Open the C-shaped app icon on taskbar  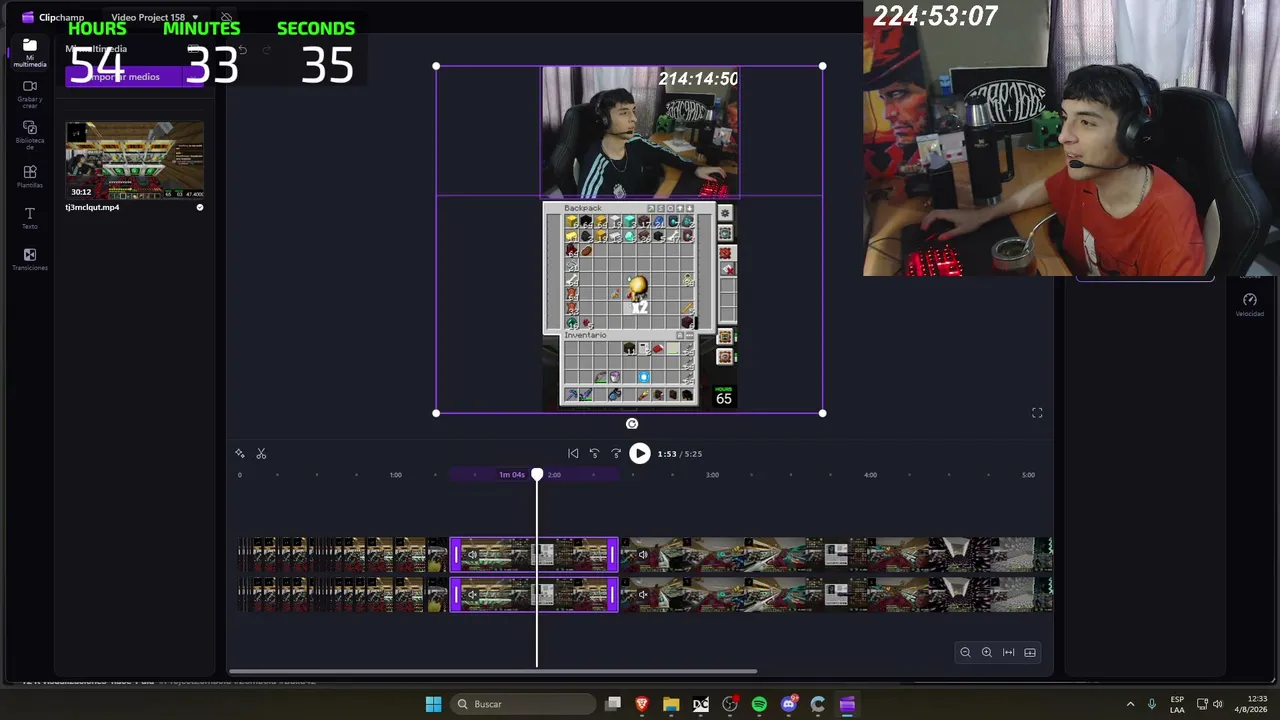coord(818,704)
